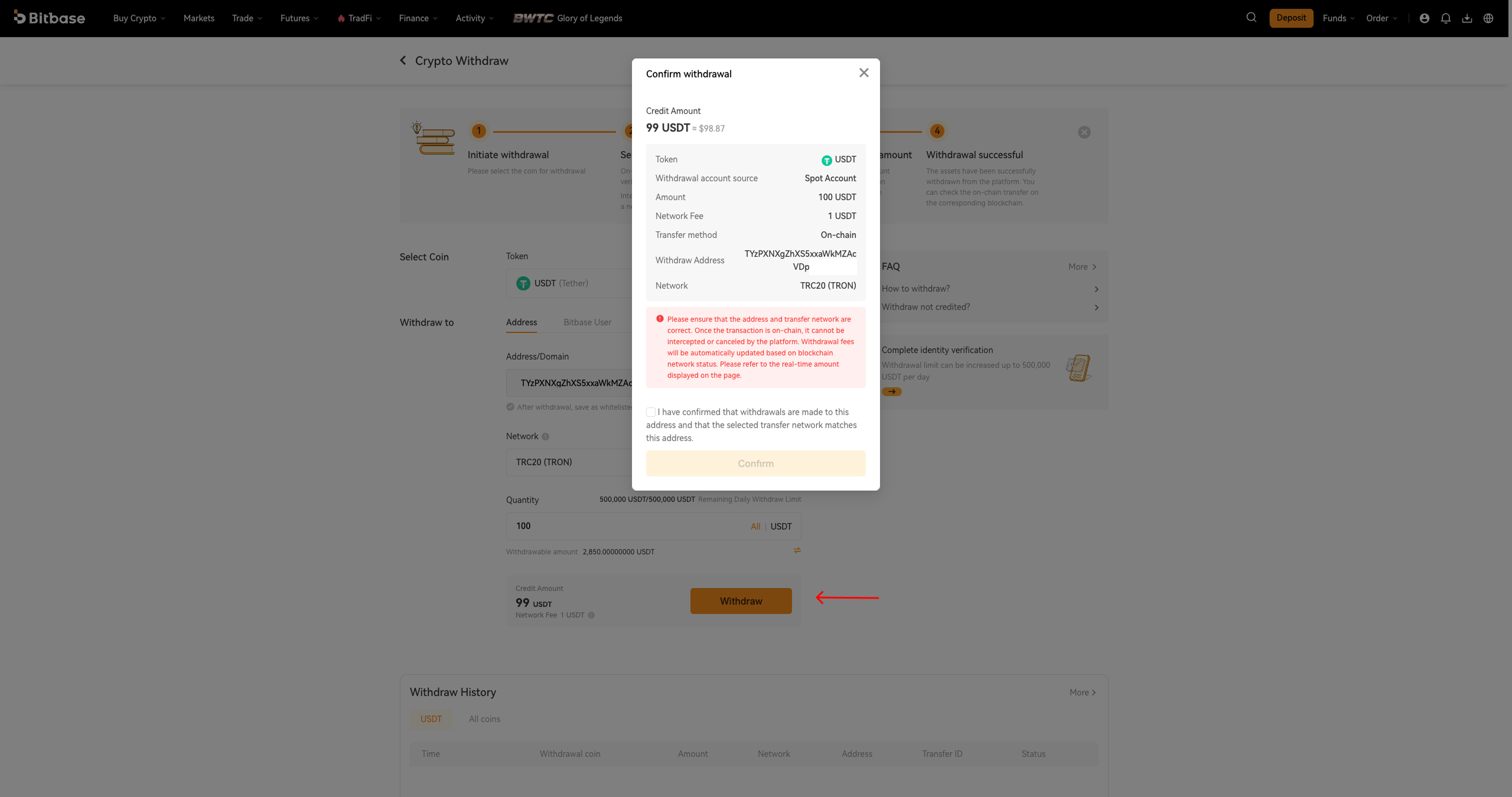Expand the Activity dropdown menu

pyautogui.click(x=474, y=18)
